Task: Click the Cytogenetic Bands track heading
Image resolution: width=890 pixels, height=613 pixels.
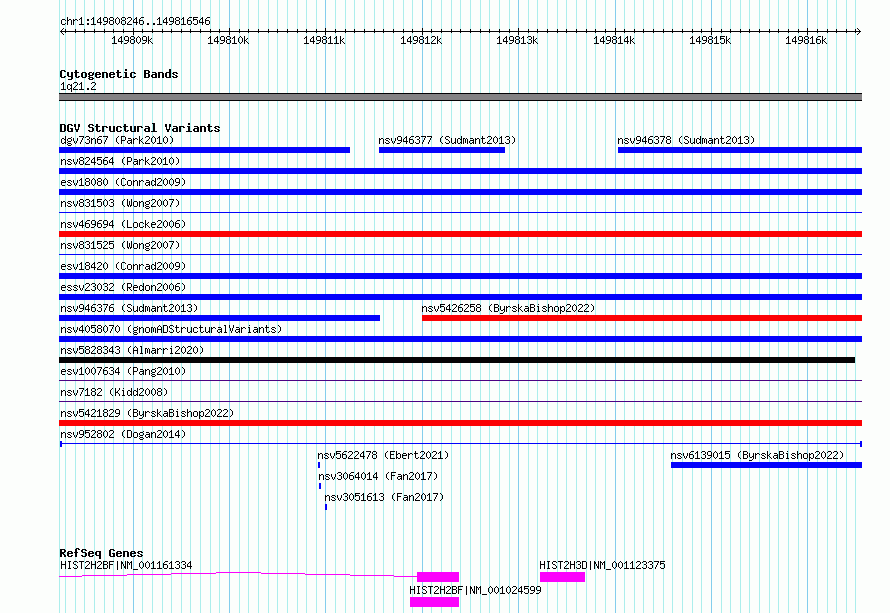Action: pyautogui.click(x=119, y=74)
